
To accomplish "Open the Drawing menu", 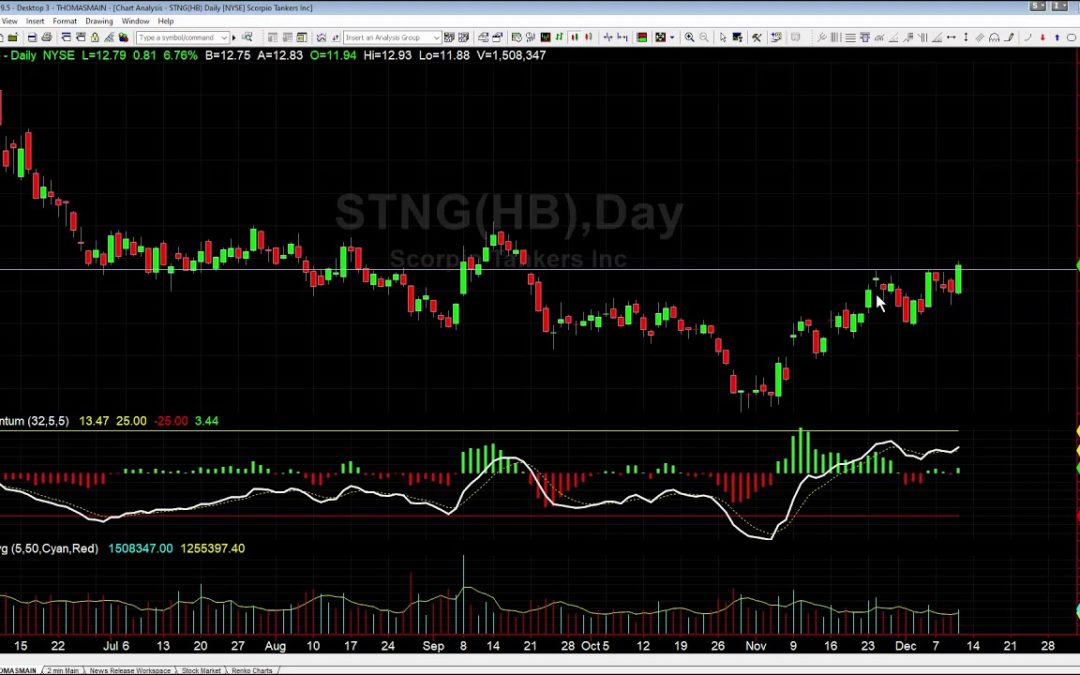I will pos(99,20).
